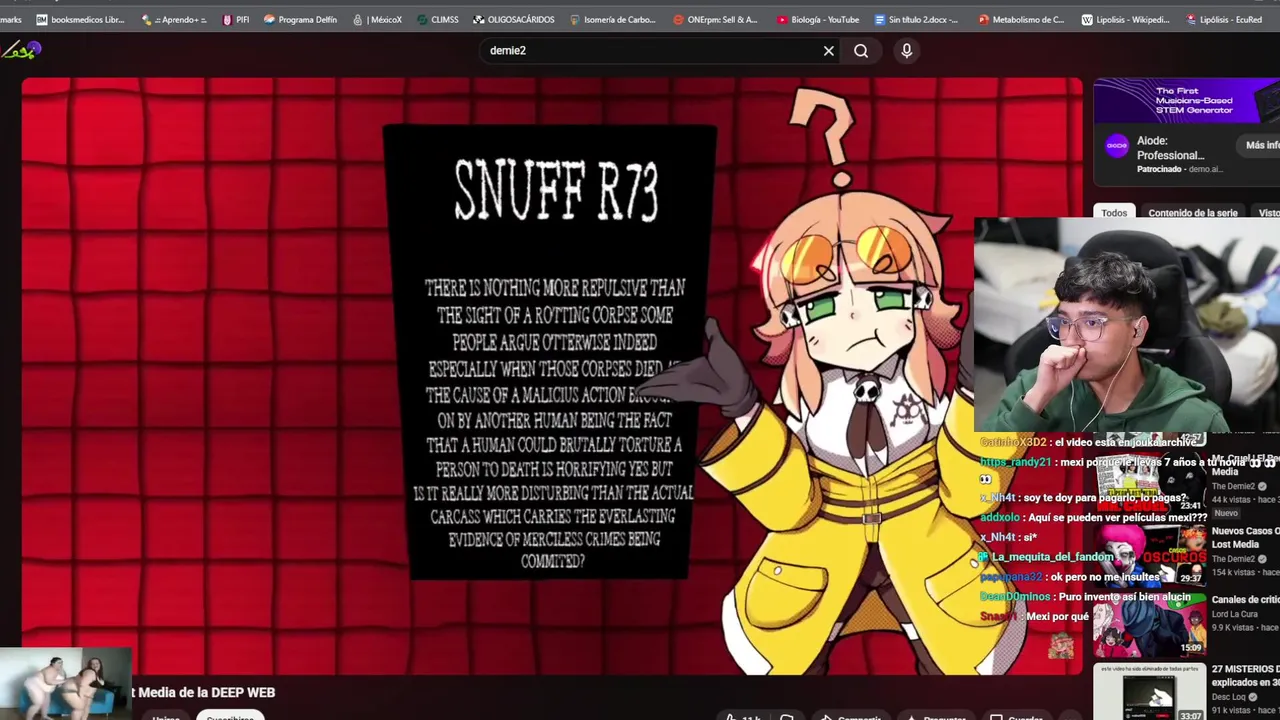Open the Sin título 2.docx bookmark
The image size is (1280, 720).
916,19
